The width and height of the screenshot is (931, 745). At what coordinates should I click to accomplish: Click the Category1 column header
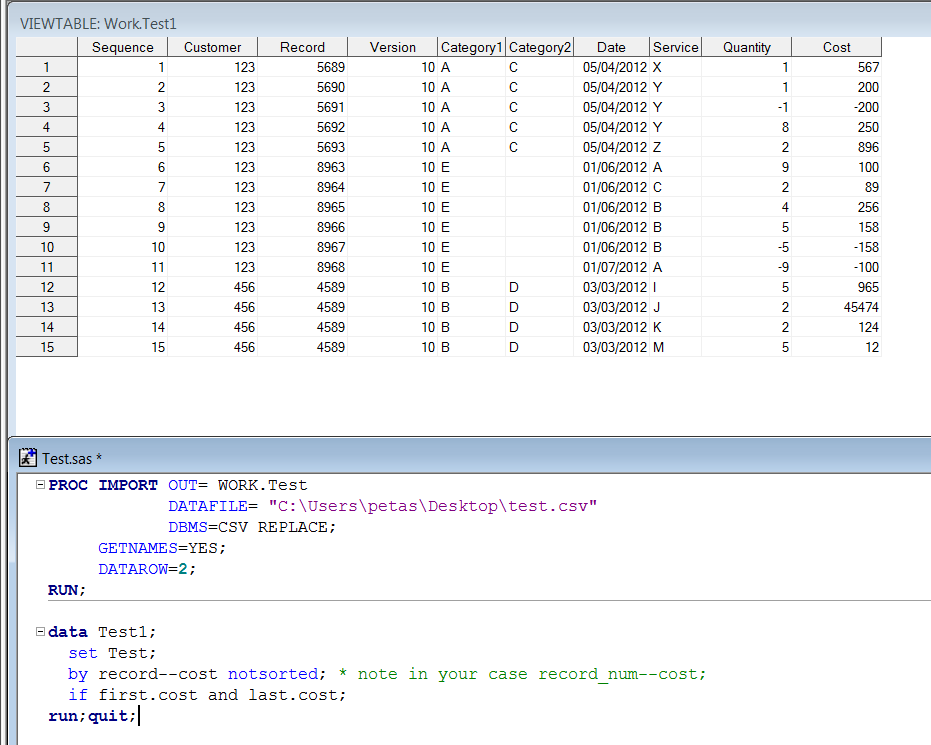pyautogui.click(x=471, y=47)
